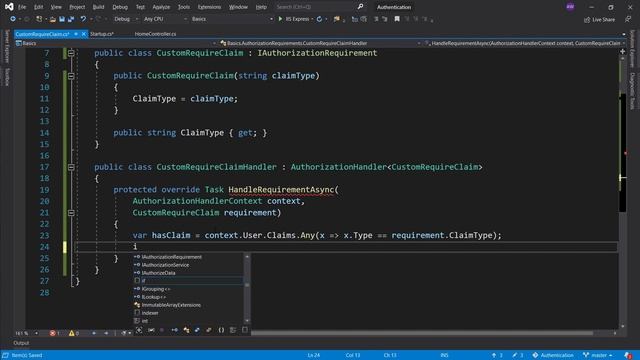Click the navigate backward arrow icon
640x360 pixels.
[13, 19]
